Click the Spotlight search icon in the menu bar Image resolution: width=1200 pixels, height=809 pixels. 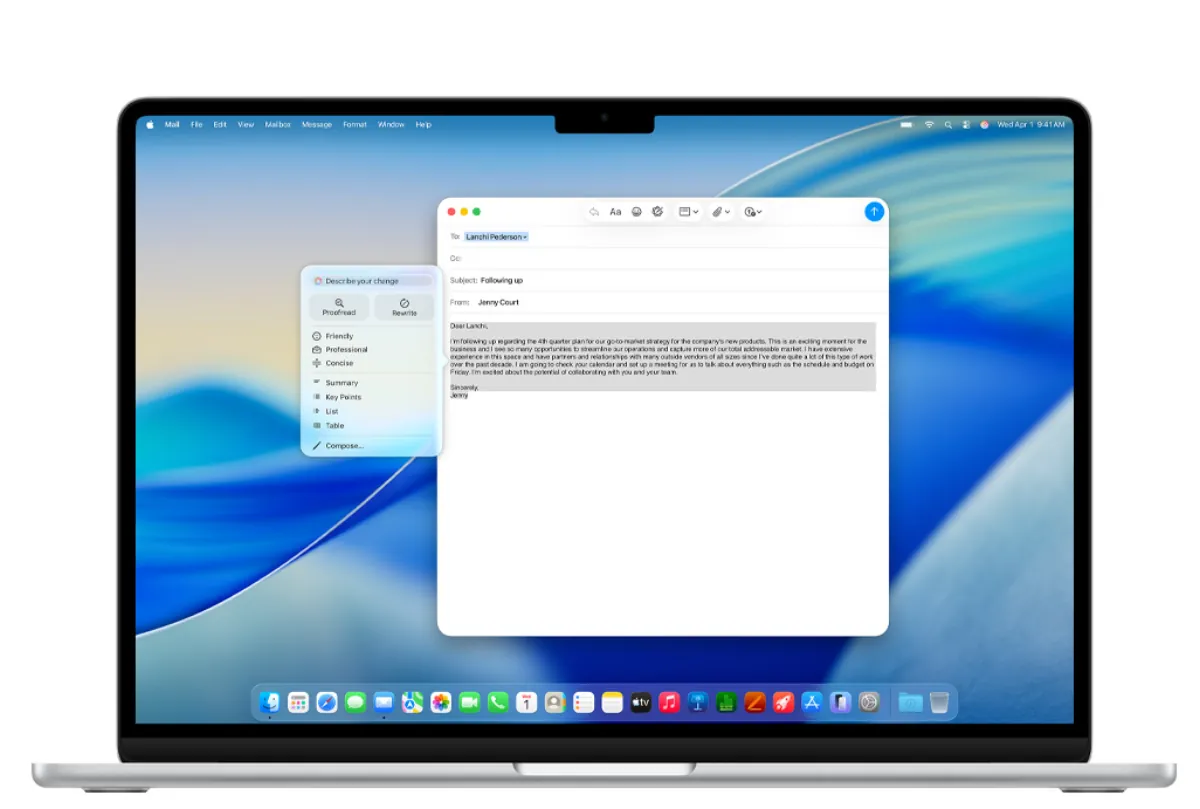pos(948,125)
